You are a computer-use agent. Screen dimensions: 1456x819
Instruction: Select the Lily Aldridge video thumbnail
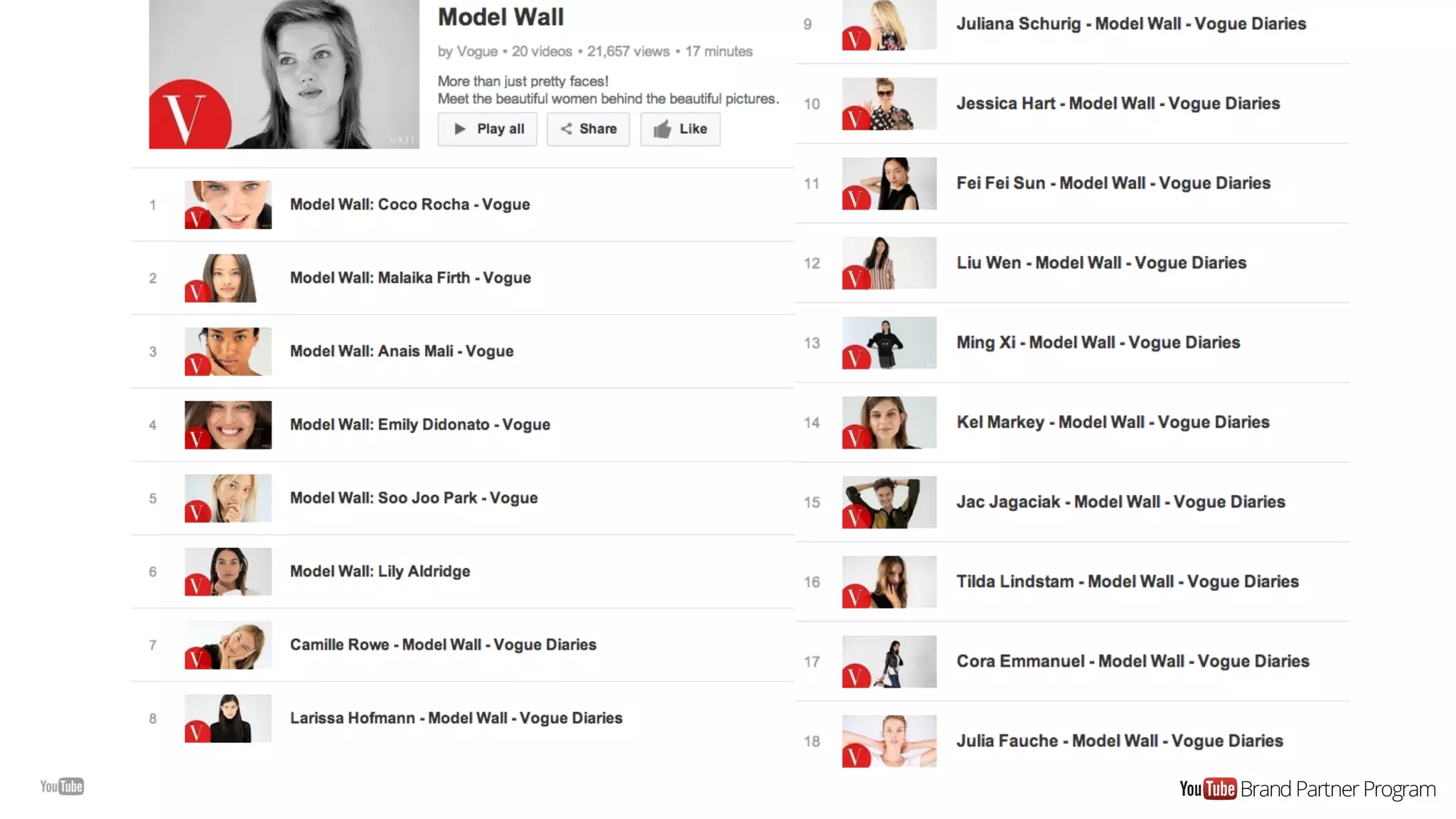point(227,572)
